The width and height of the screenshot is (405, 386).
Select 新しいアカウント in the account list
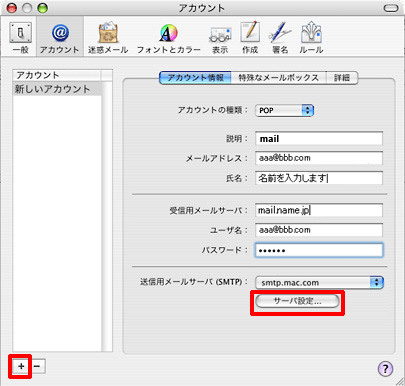57,89
